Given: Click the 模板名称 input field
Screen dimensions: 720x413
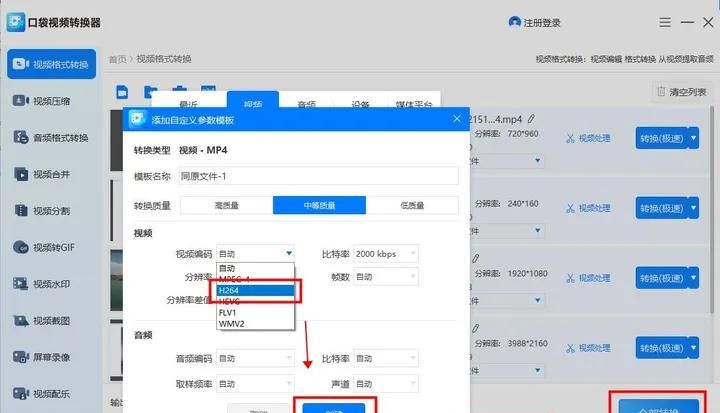Looking at the screenshot, I should point(319,176).
